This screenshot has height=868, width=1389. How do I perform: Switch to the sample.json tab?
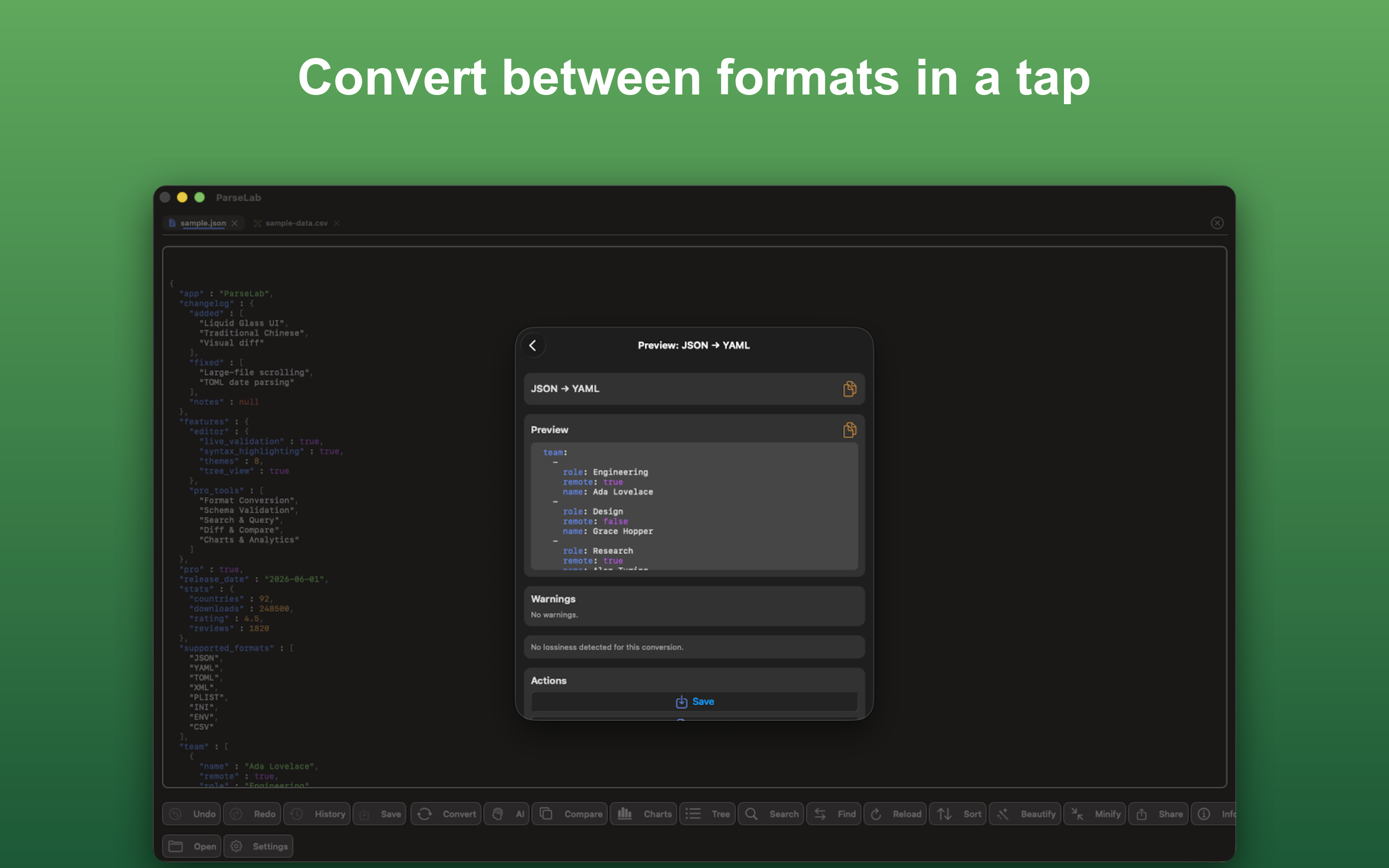click(x=203, y=223)
